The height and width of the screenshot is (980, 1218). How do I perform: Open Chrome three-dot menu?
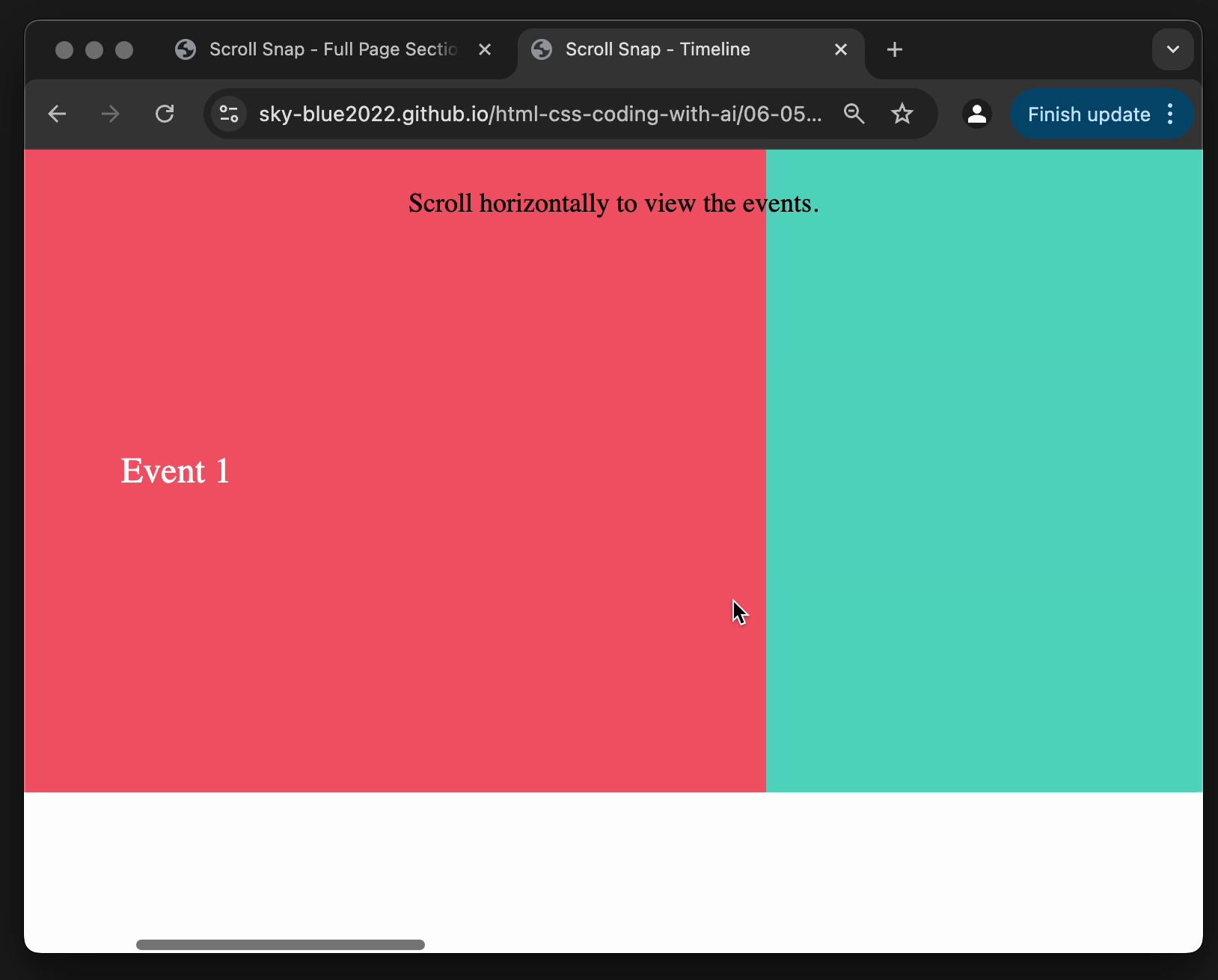(1171, 114)
